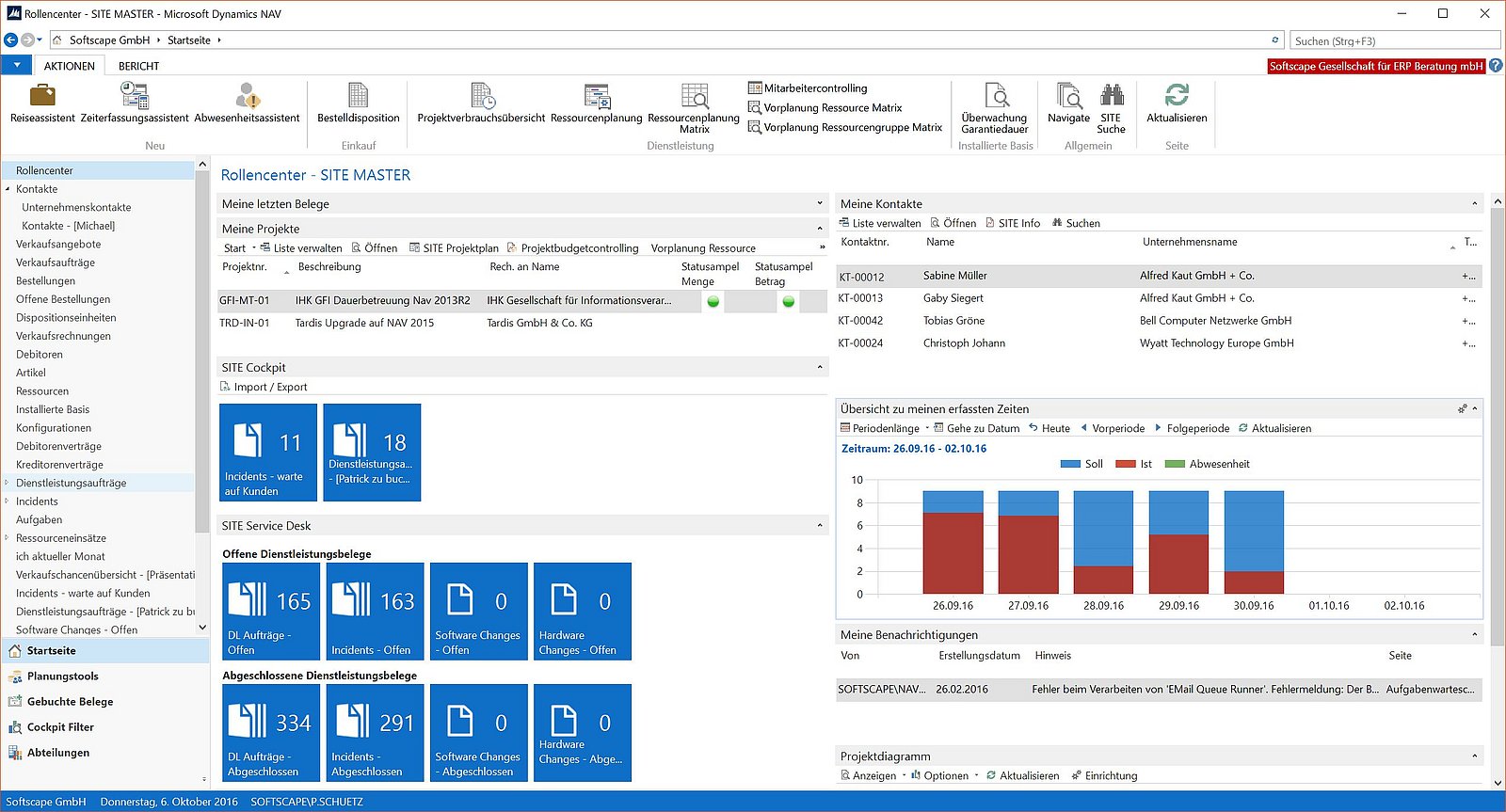
Task: Collapse the Meine Kontakte part
Action: [1474, 203]
